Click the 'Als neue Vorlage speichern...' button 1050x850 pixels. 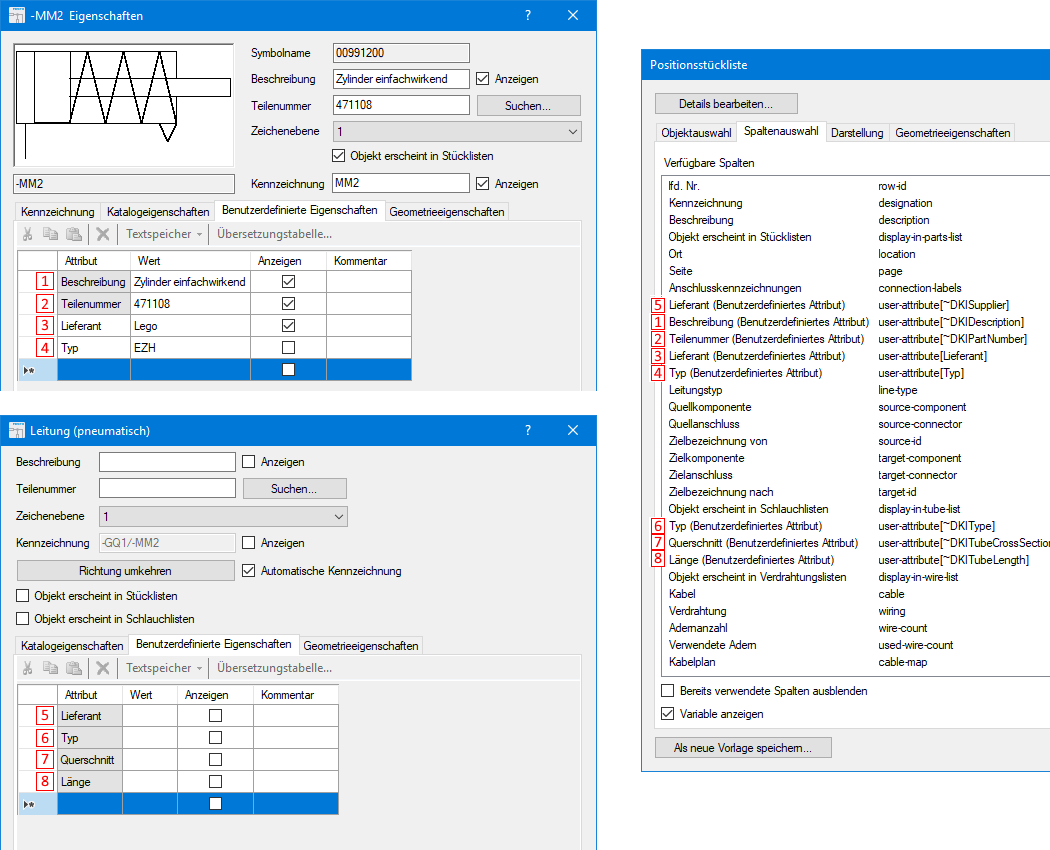(x=742, y=747)
